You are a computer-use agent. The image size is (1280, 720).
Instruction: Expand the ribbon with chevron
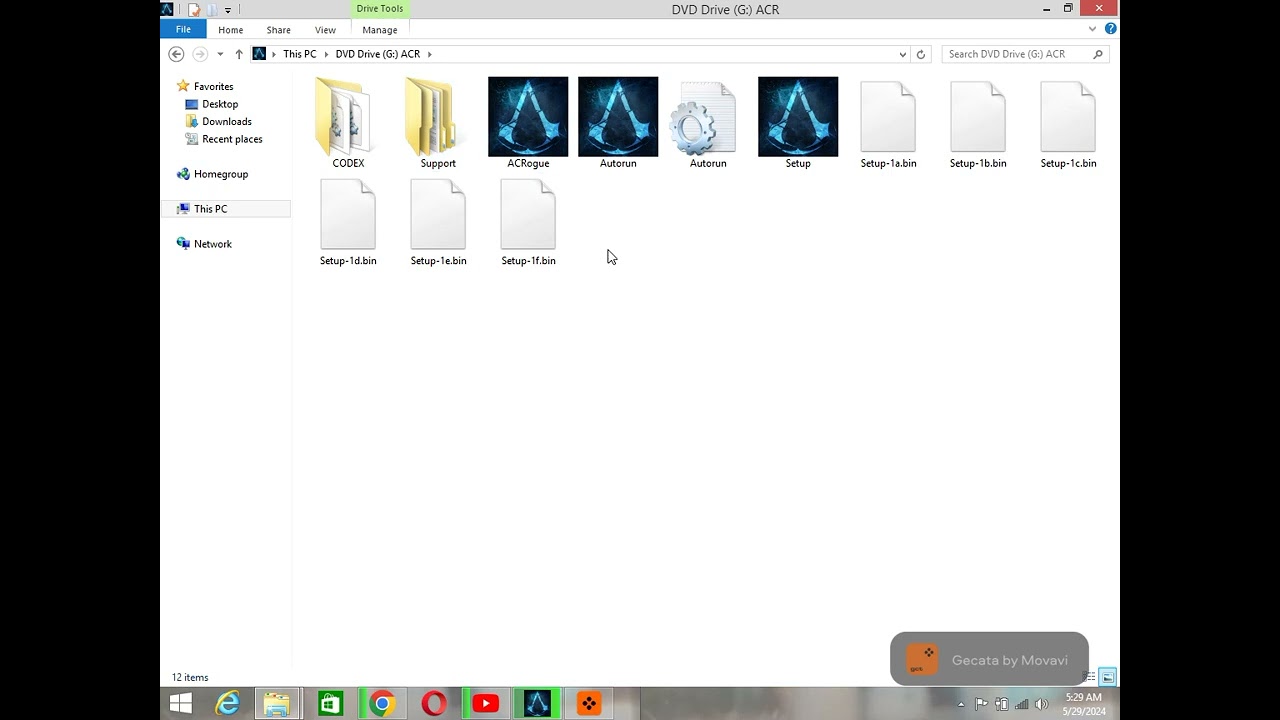click(1092, 29)
